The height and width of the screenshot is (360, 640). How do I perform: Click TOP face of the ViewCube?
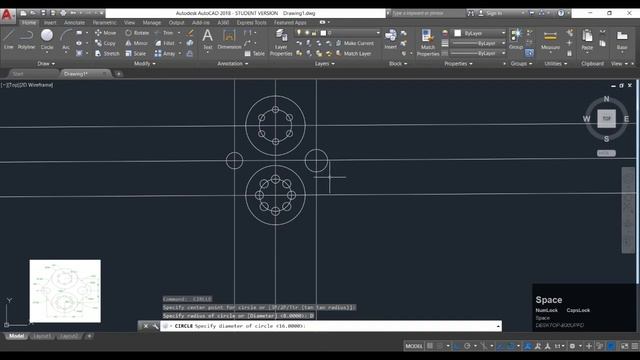607,119
